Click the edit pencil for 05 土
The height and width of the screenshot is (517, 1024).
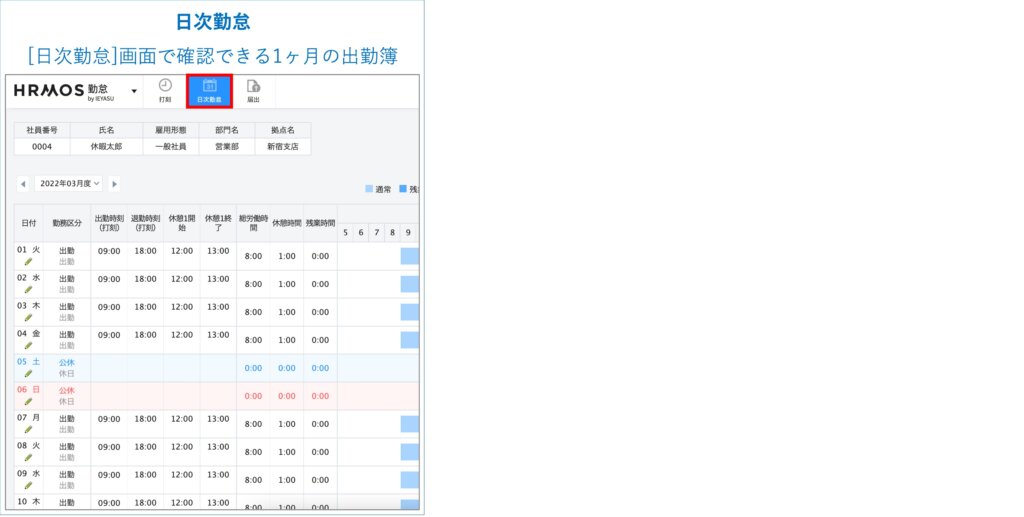tap(29, 374)
